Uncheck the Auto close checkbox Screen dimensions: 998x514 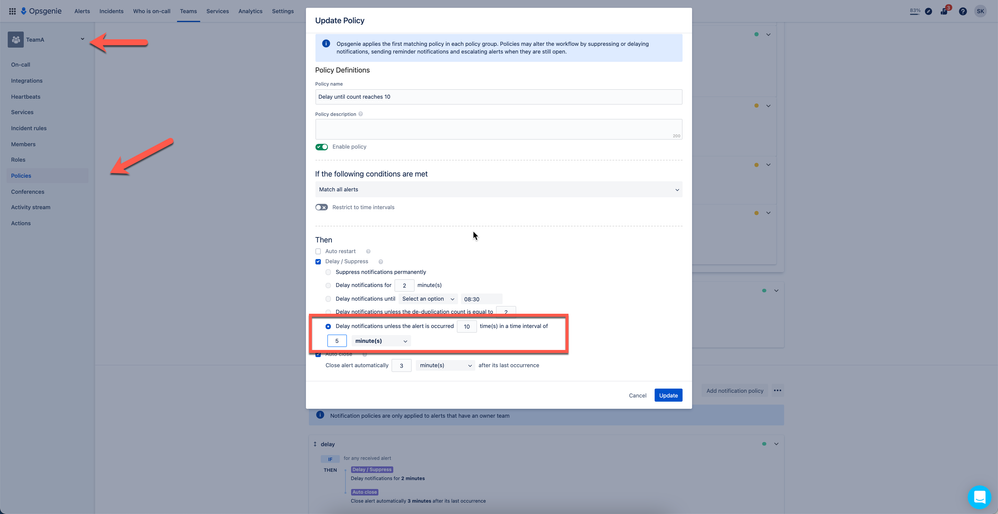318,354
